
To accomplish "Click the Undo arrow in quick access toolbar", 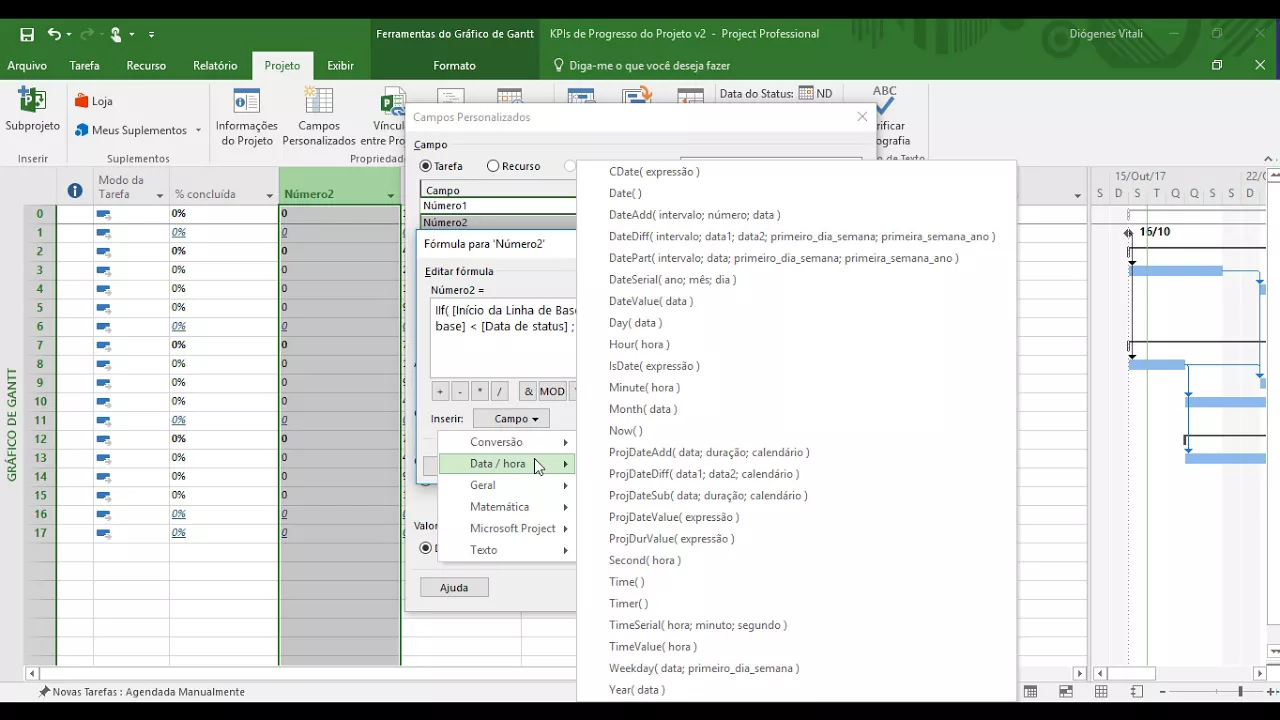I will (x=54, y=34).
